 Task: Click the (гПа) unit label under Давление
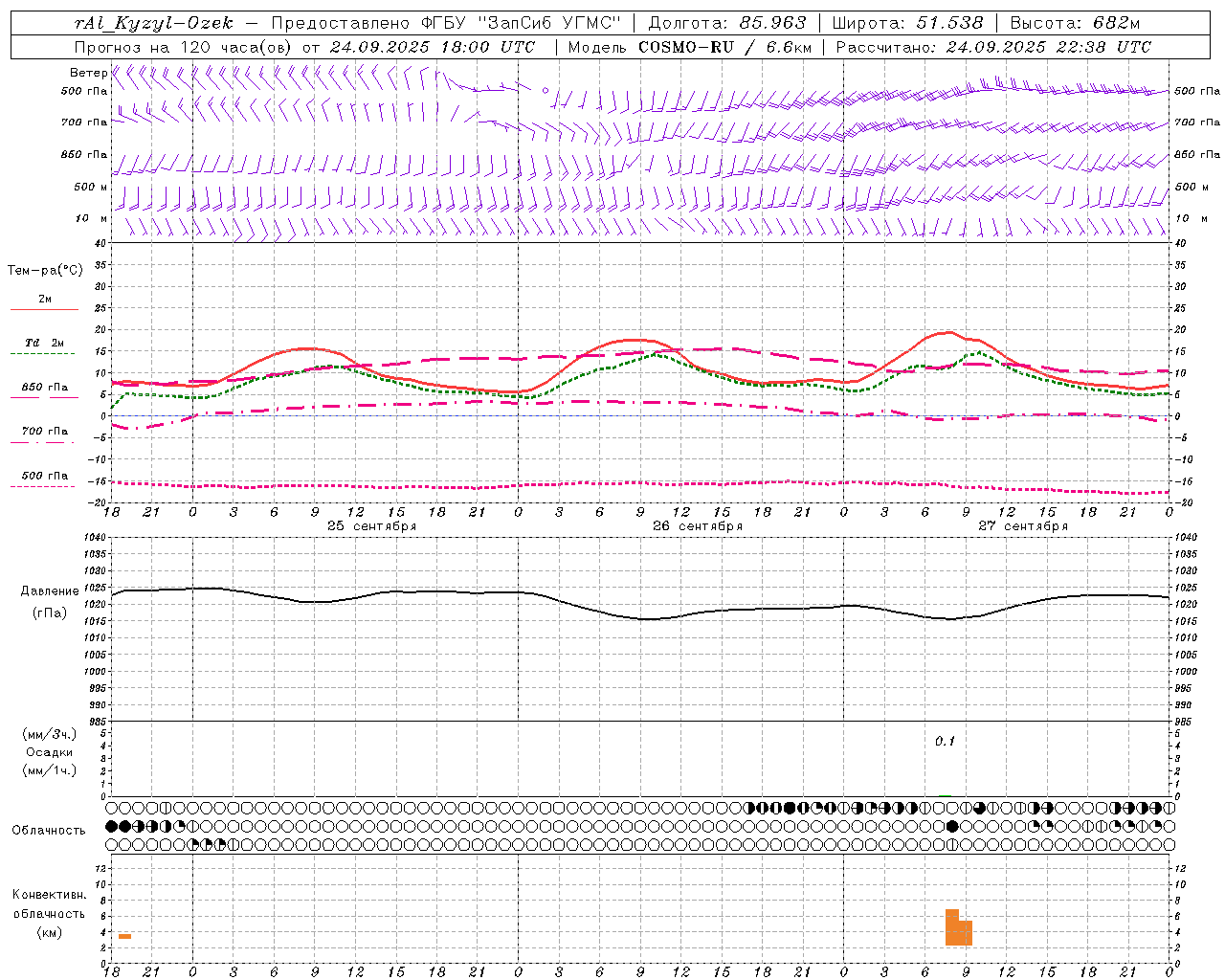click(x=50, y=612)
